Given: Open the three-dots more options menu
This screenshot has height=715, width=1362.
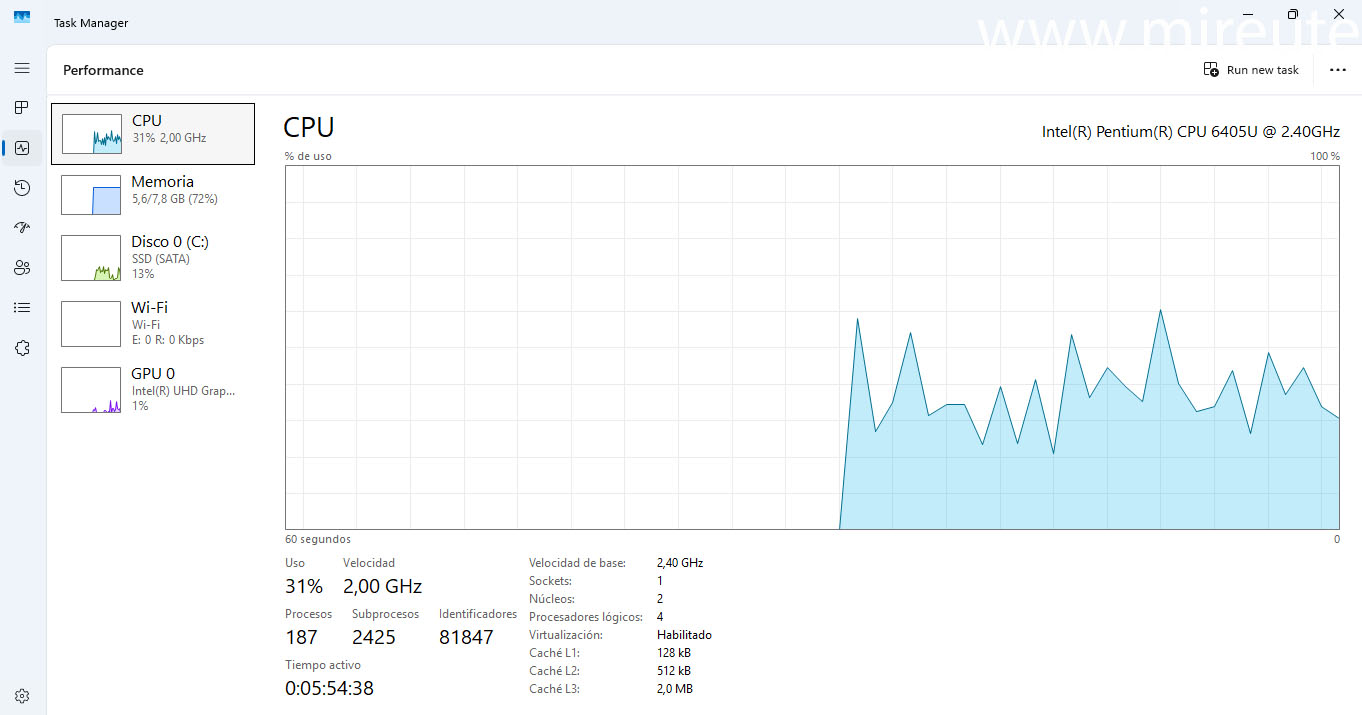Looking at the screenshot, I should (1338, 70).
